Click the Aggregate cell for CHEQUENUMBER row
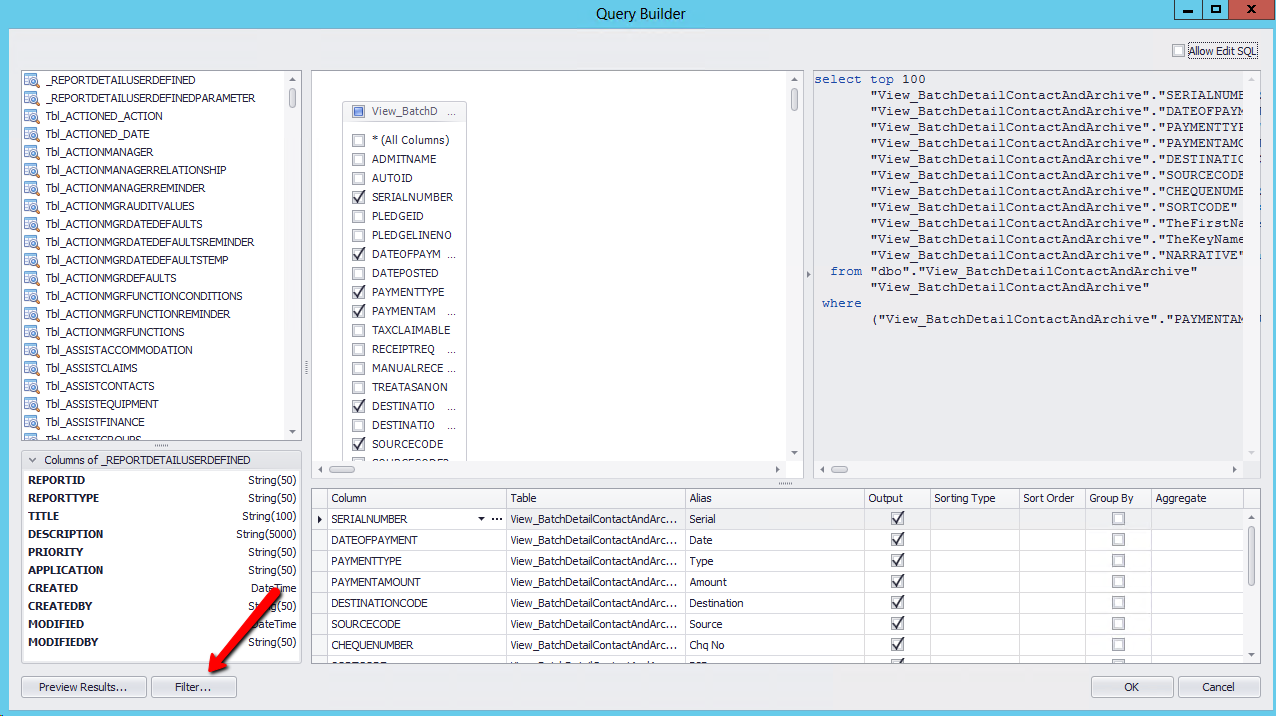 coord(1197,645)
